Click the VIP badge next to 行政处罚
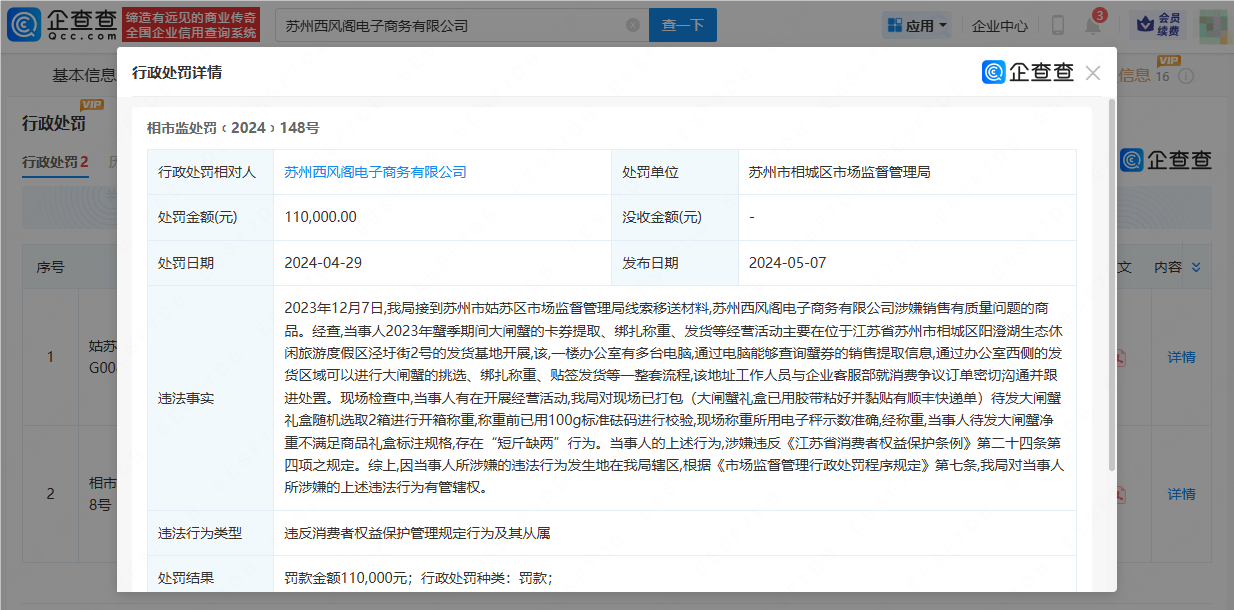The image size is (1234, 610). tap(93, 106)
